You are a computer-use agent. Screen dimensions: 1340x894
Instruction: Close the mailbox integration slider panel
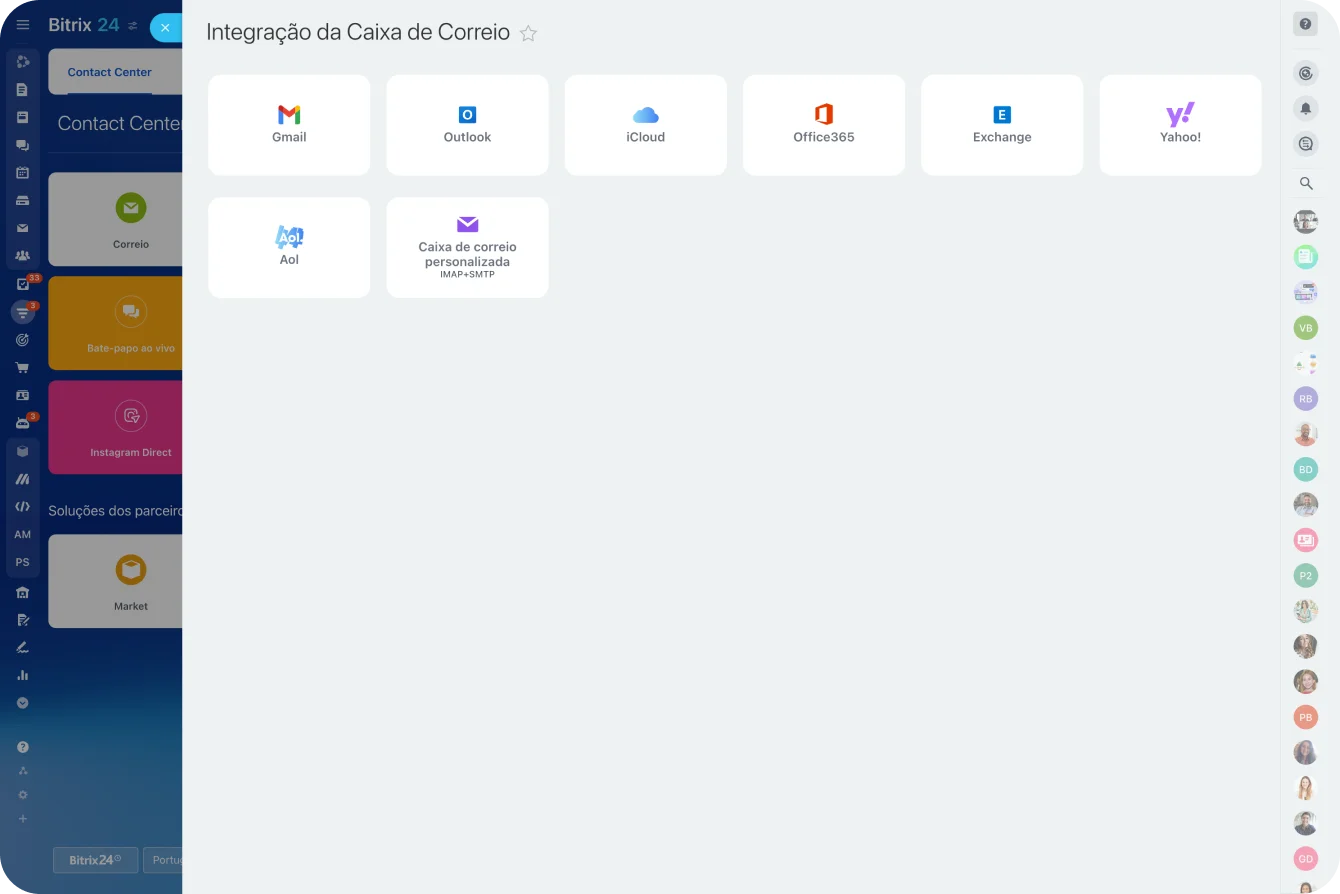tap(165, 28)
